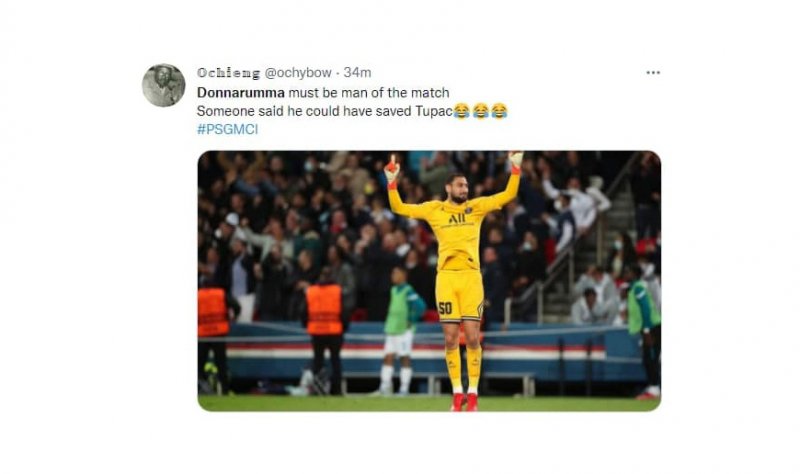The height and width of the screenshot is (474, 800).
Task: Click the bold Donnarumma keyword
Action: (240, 93)
